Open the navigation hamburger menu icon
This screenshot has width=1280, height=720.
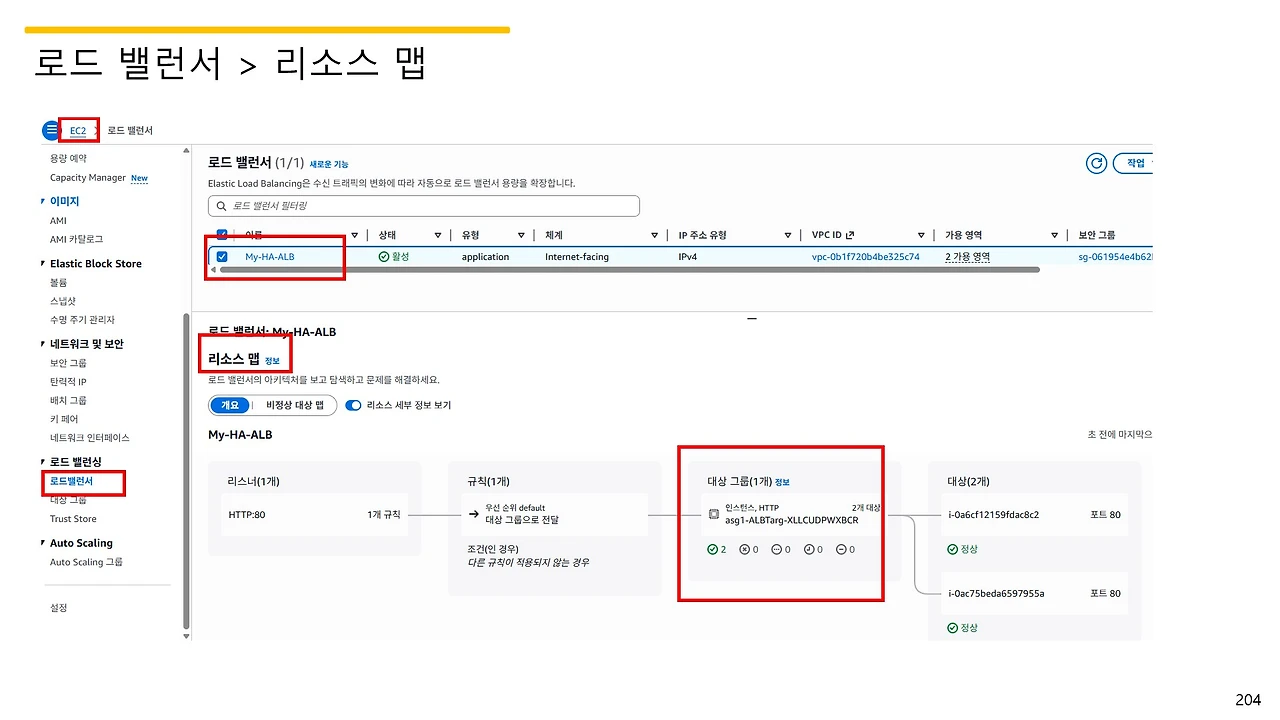coord(50,129)
